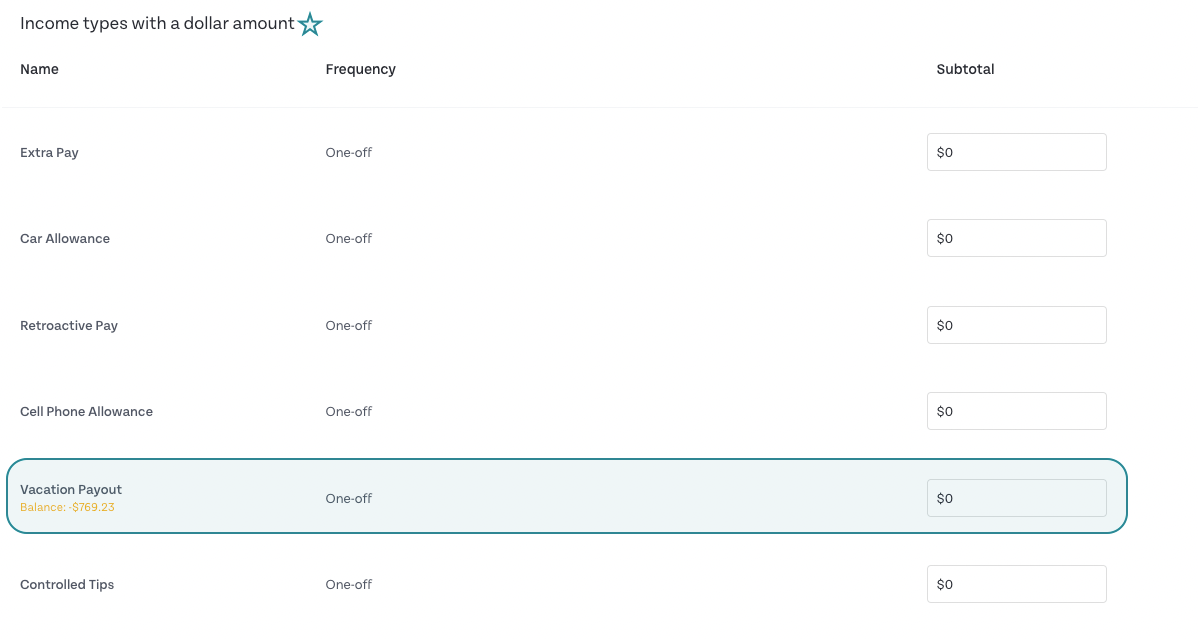Click the star icon beside the heading
Viewport: 1198px width, 639px height.
click(310, 24)
